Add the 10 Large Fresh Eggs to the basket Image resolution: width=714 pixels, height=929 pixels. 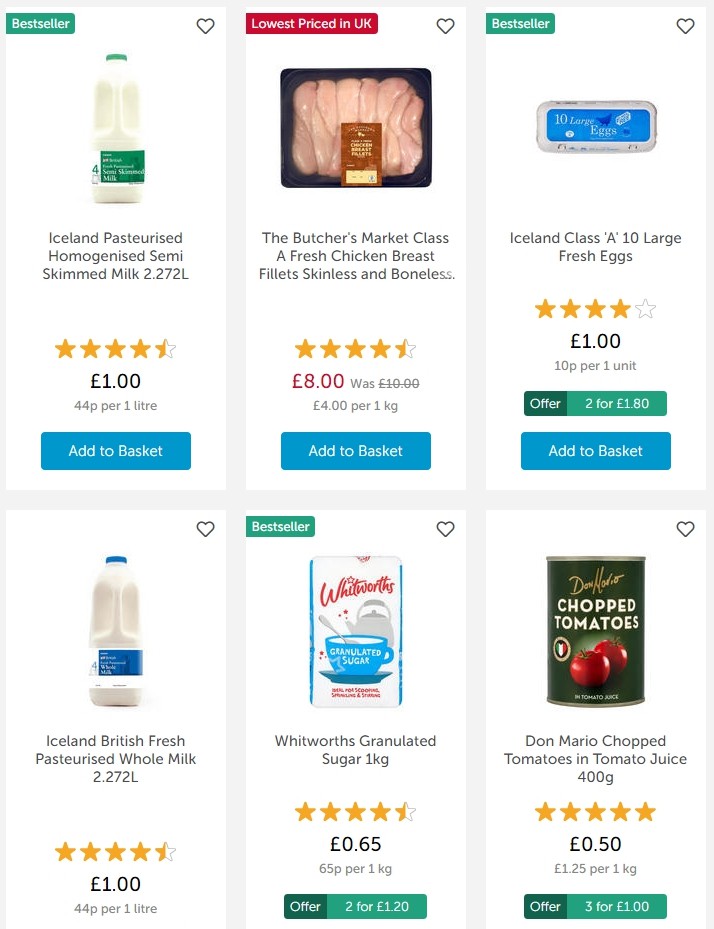(x=595, y=451)
